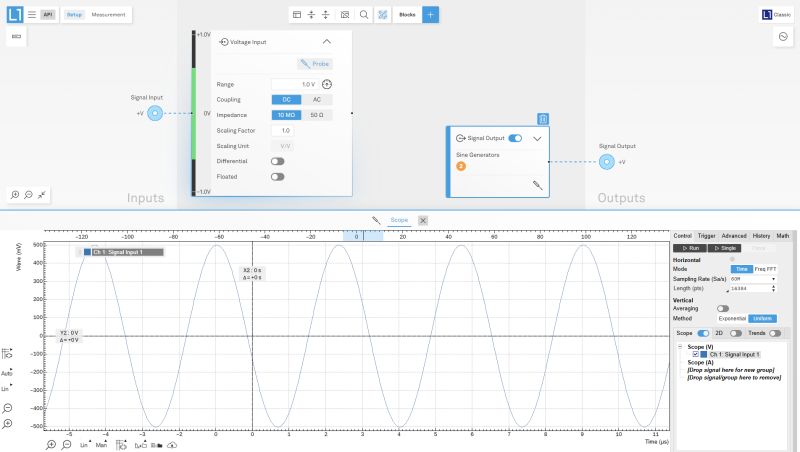Click the Run button
Screen dimensions: 800x452
(x=690, y=248)
